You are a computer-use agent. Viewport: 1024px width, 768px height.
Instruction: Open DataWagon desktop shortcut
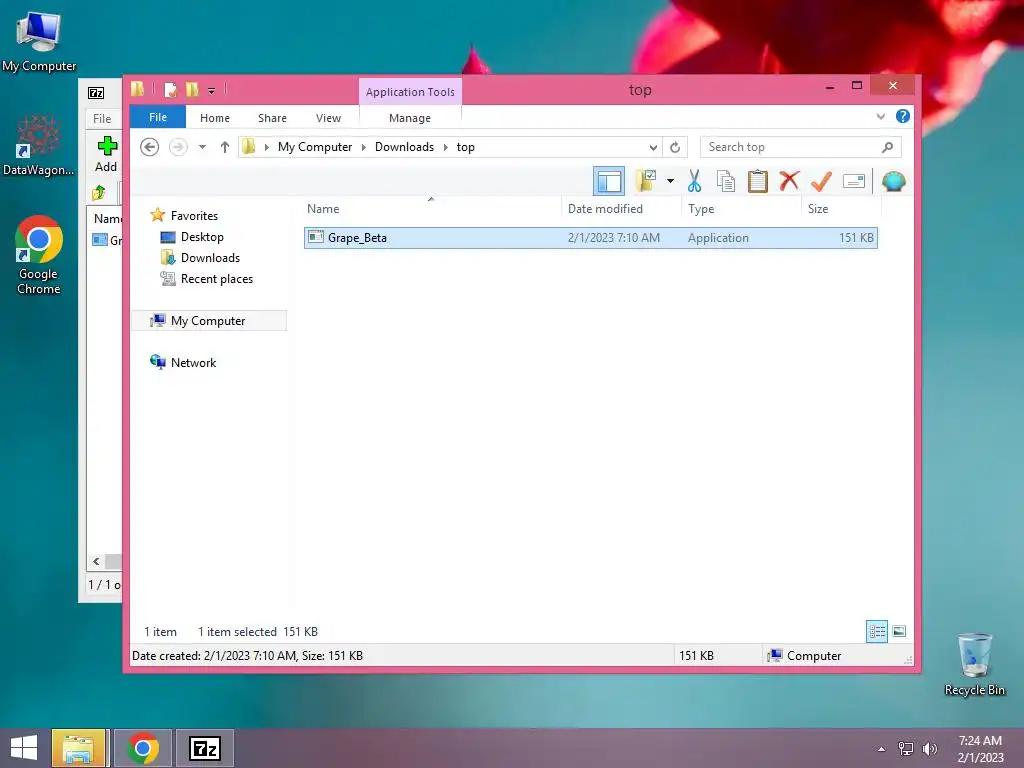point(39,146)
